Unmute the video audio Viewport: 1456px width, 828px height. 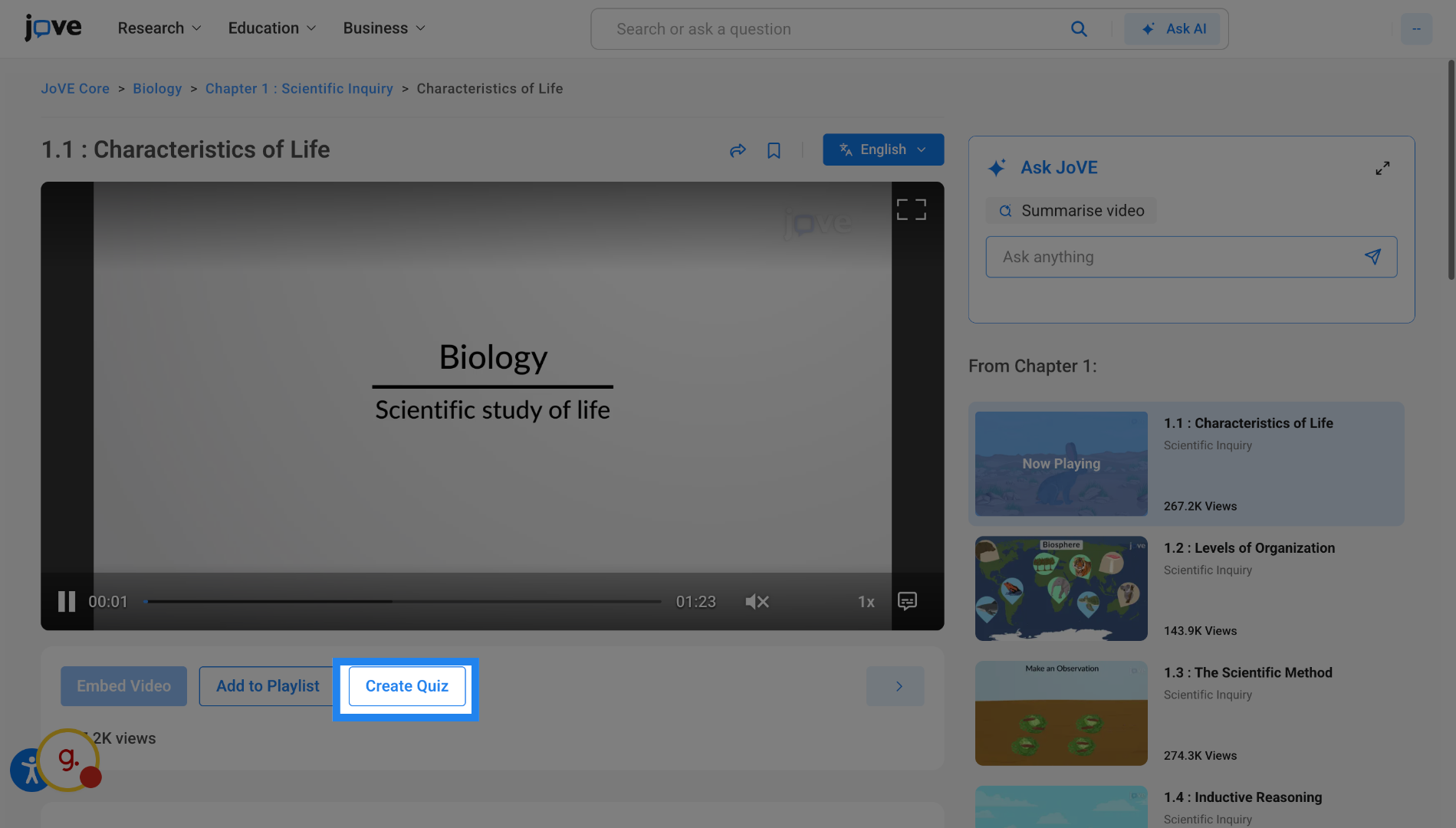tap(756, 601)
